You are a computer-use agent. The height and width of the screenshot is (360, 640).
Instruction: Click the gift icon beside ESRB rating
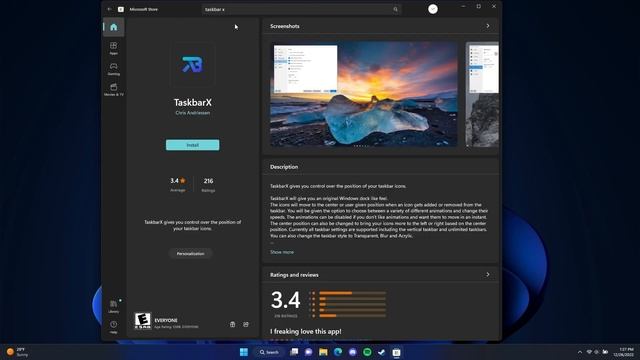coord(232,324)
